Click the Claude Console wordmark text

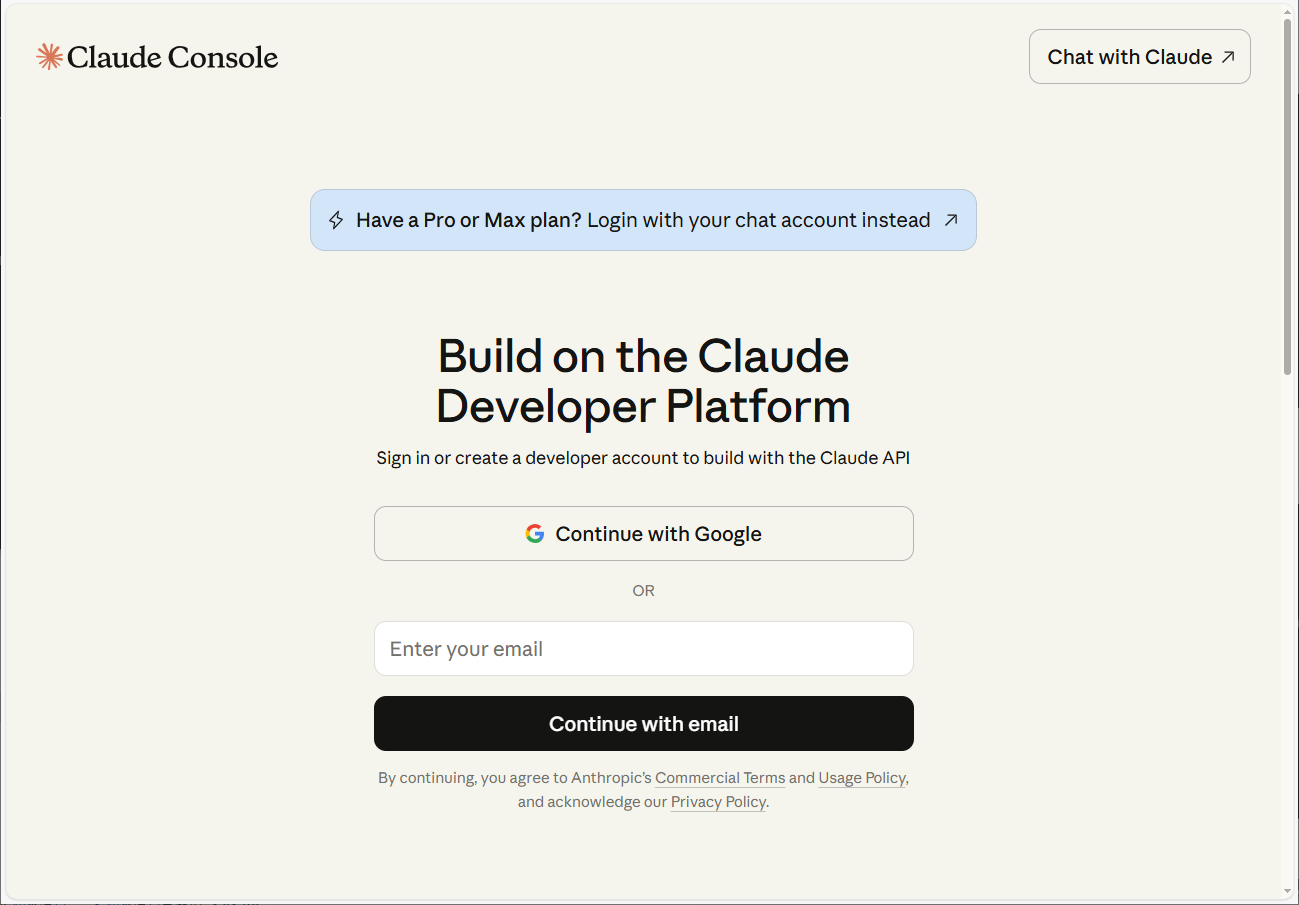click(x=172, y=57)
